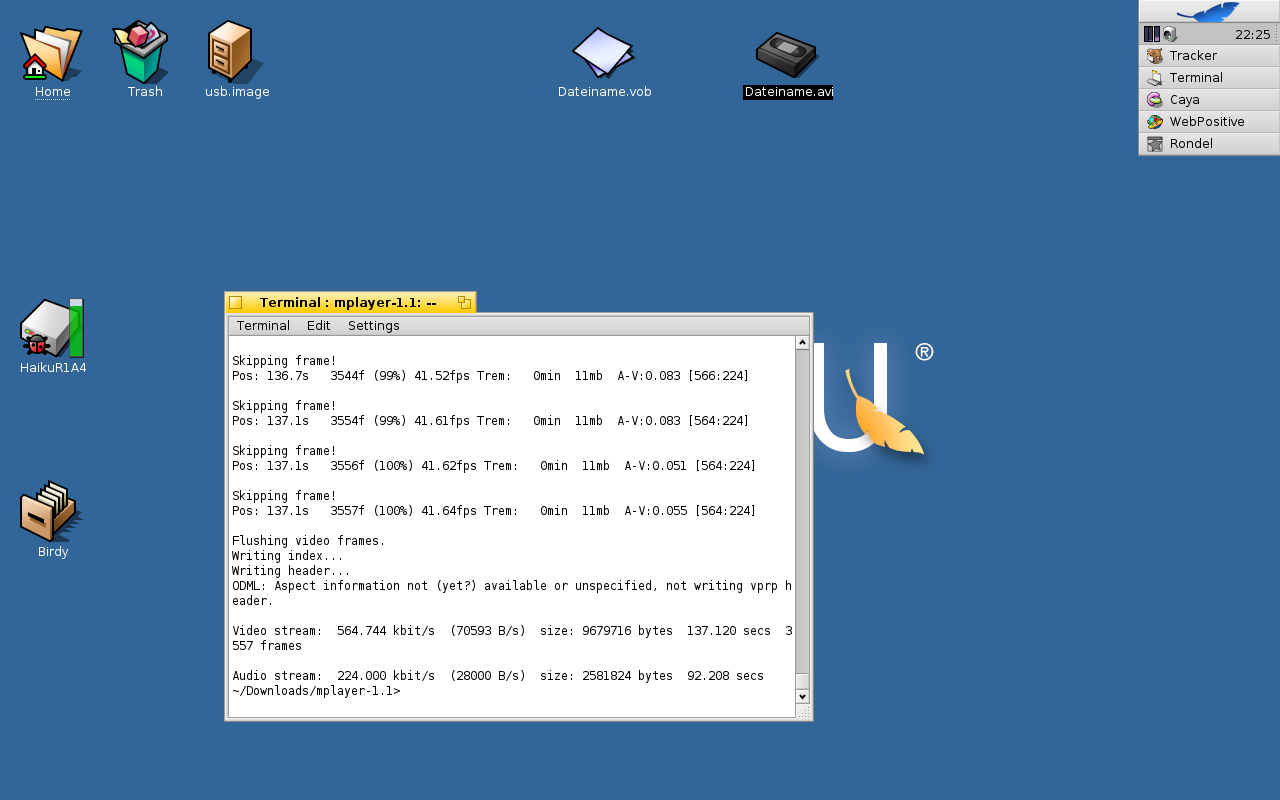This screenshot has width=1280, height=800.
Task: Click the 22:25 clock in Deskbar
Action: click(1252, 34)
